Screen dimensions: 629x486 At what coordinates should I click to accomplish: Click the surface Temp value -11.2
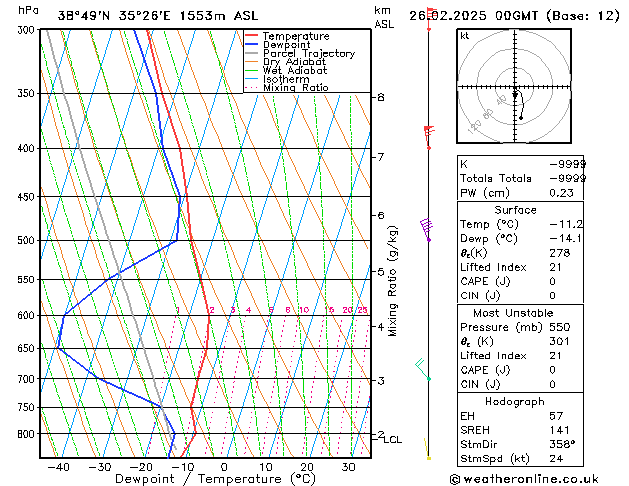click(x=566, y=225)
